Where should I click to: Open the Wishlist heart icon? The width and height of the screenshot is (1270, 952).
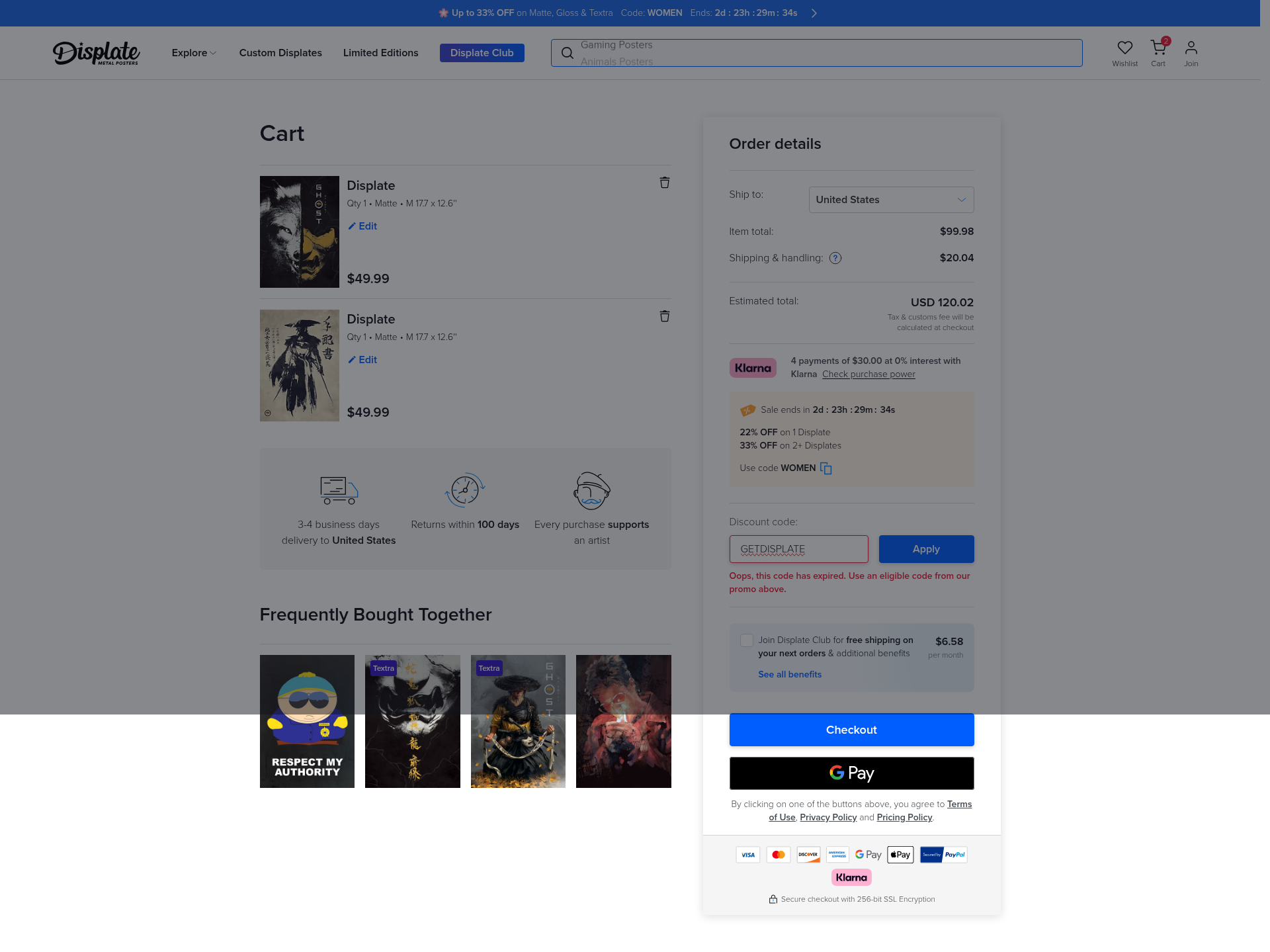tap(1124, 48)
